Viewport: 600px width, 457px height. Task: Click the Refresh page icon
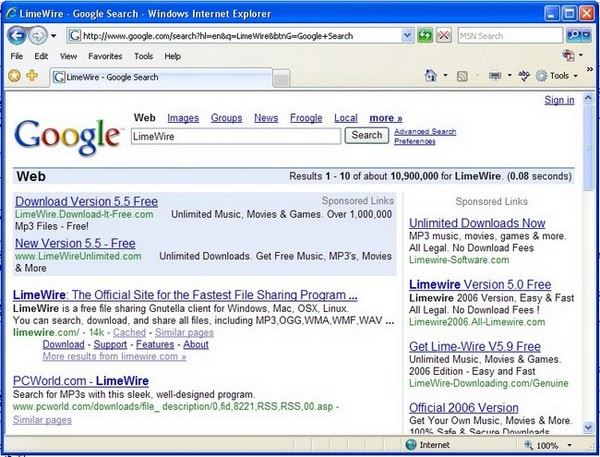click(425, 36)
